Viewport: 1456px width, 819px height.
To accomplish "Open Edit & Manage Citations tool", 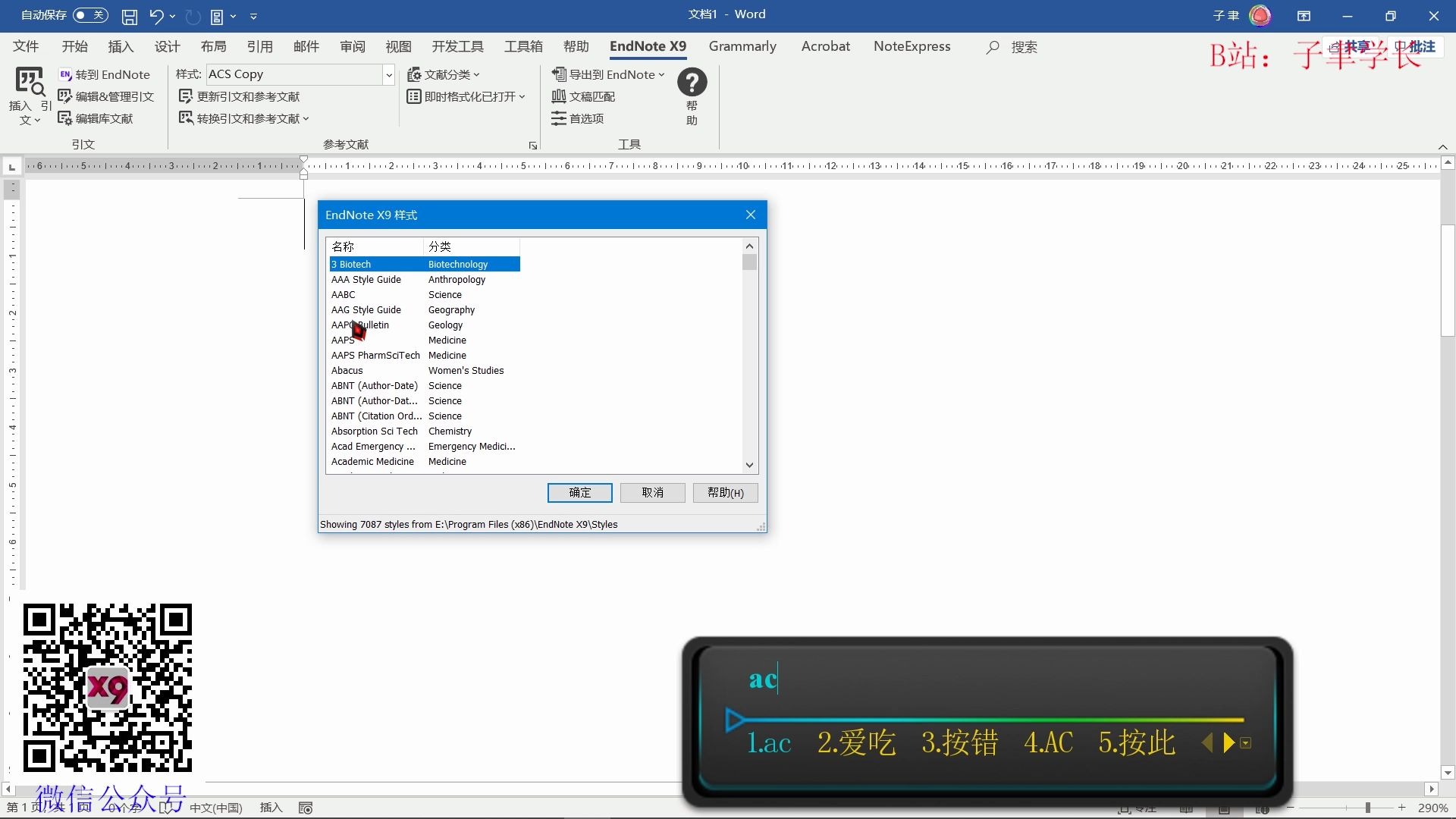I will tap(106, 96).
